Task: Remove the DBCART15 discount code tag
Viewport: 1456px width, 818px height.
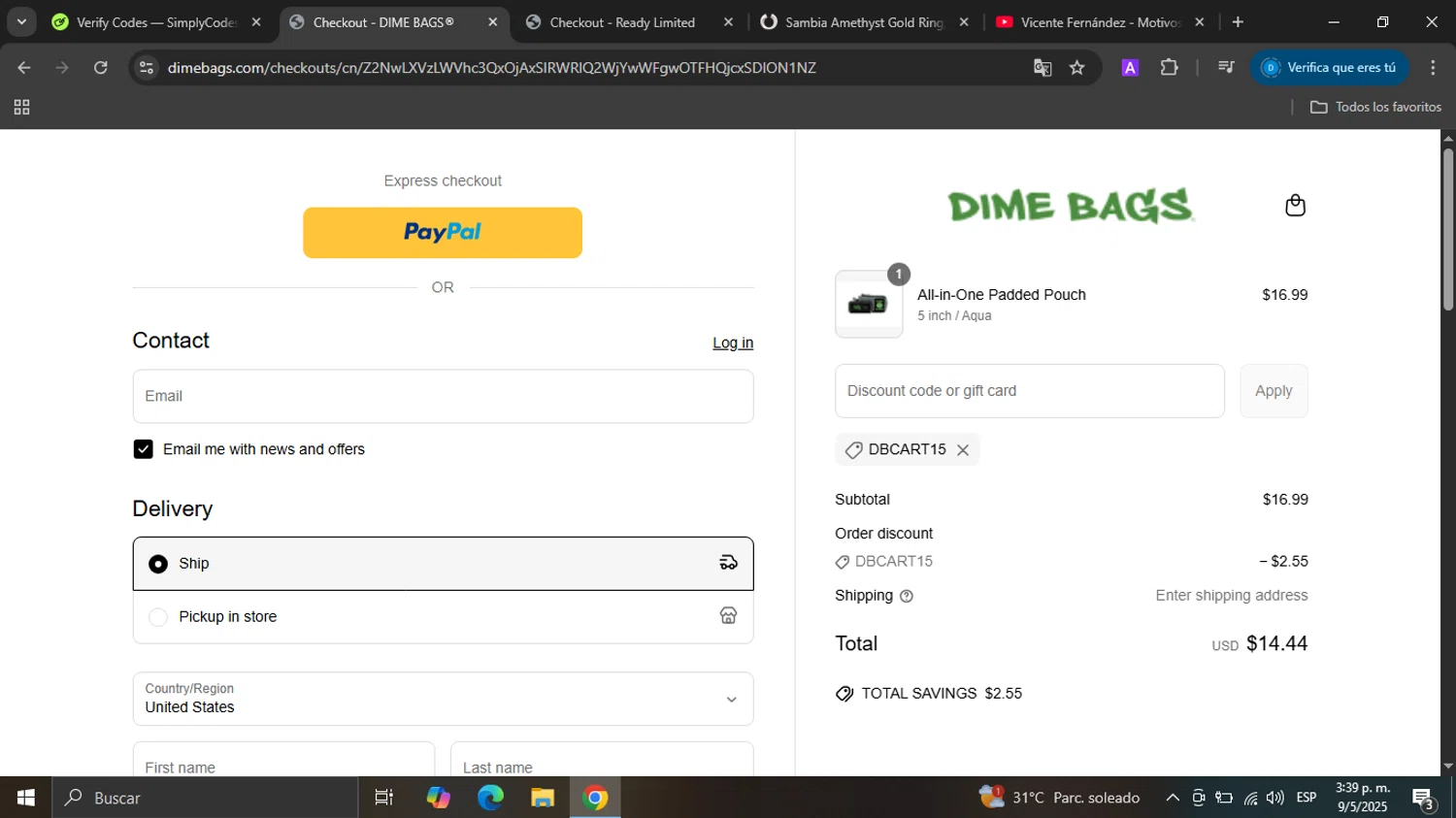Action: point(963,450)
